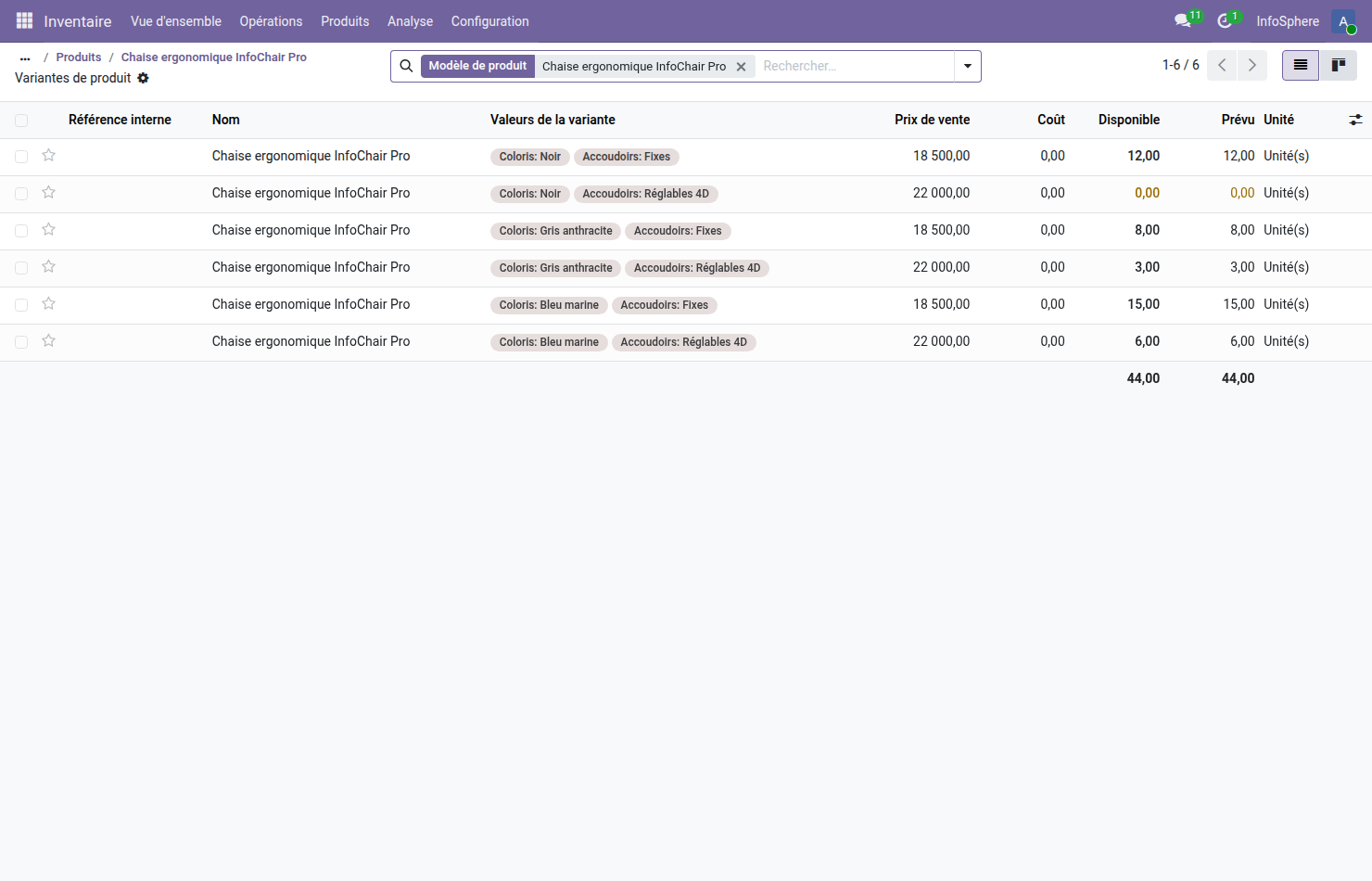Remove the Chaise ergonomique InfoChair Pro filter

tap(741, 67)
